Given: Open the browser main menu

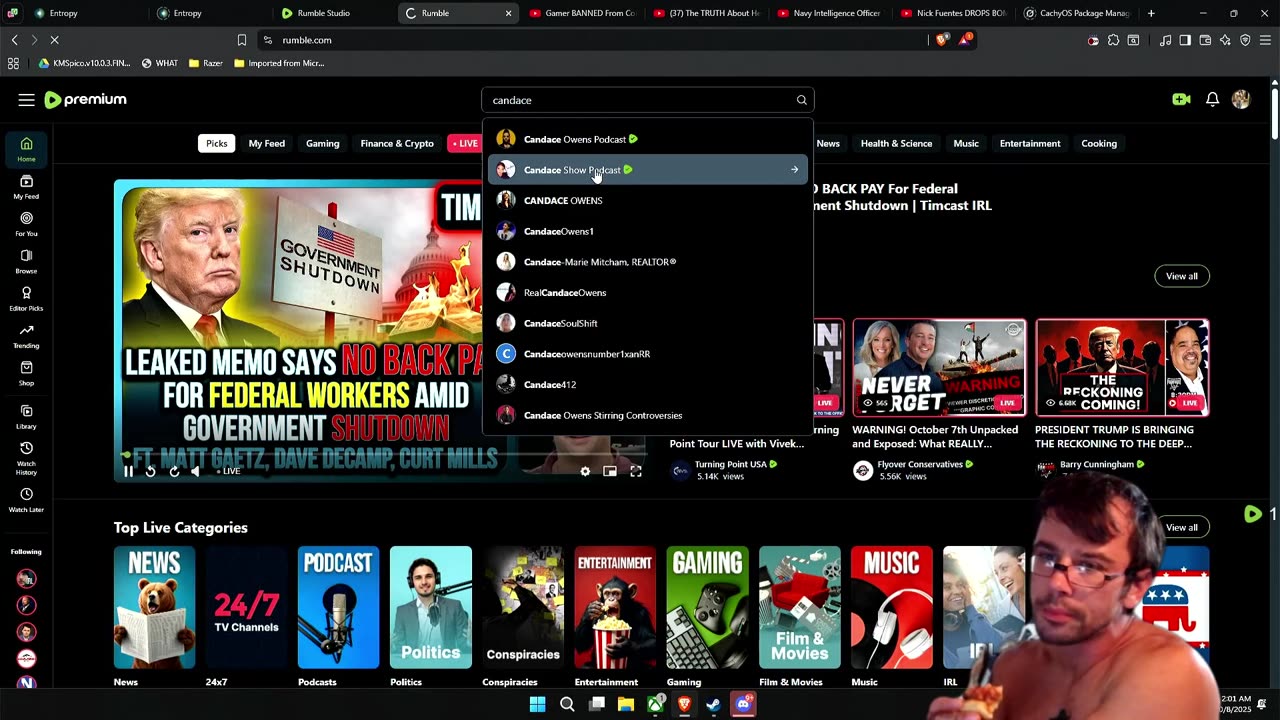Looking at the screenshot, I should click(x=1265, y=40).
